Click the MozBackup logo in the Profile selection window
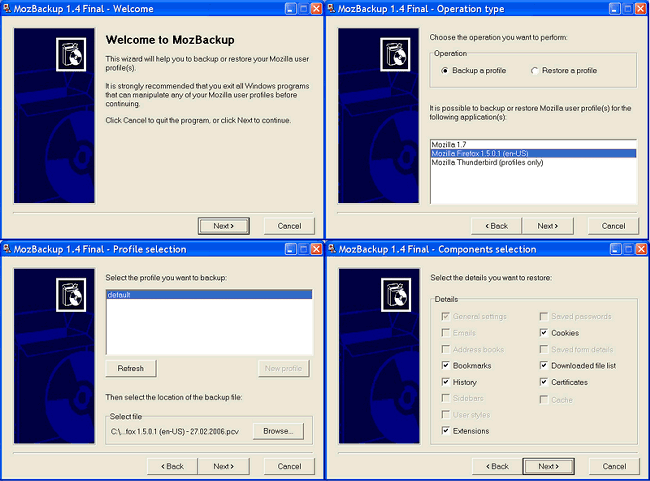The image size is (650, 481). pos(71,295)
